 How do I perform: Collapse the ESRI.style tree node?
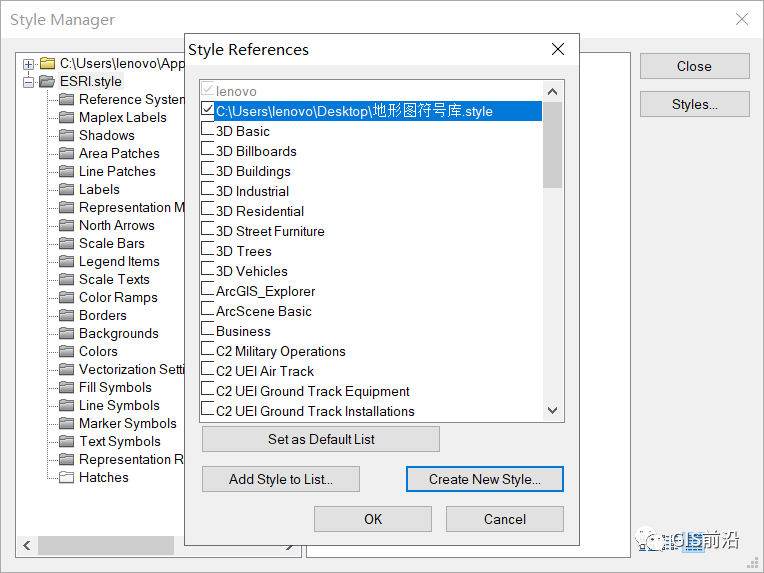pos(29,82)
